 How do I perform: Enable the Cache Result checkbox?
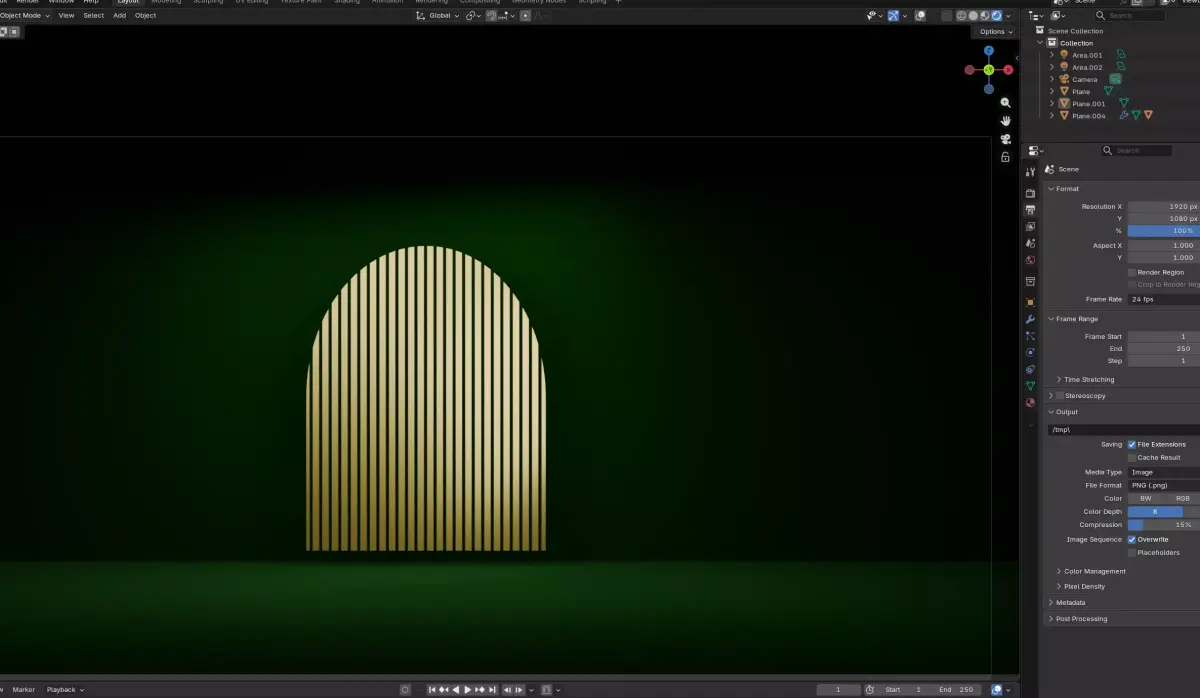pyautogui.click(x=1132, y=457)
